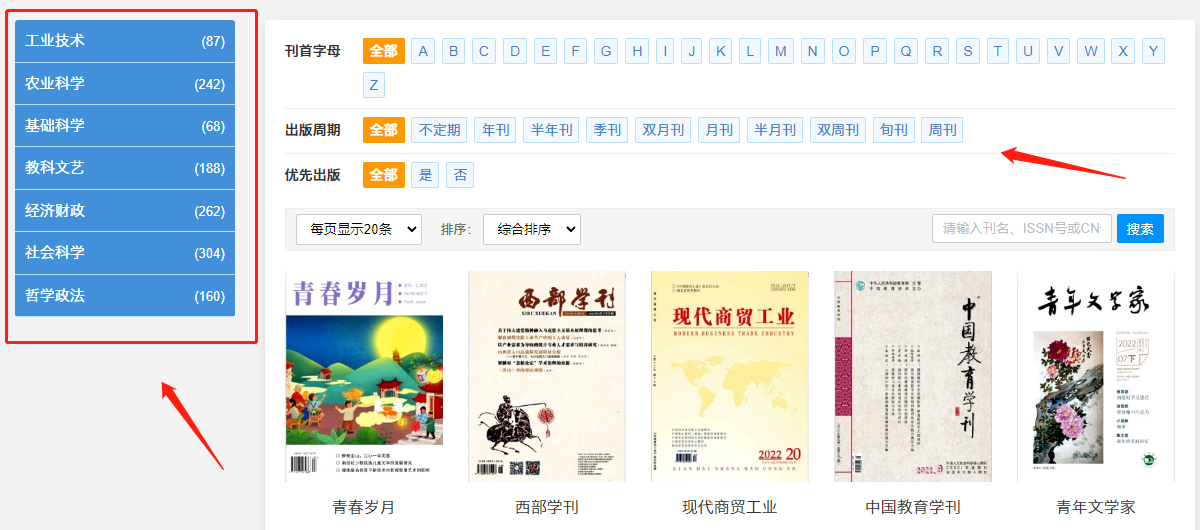The width and height of the screenshot is (1200, 530).
Task: Filter journals by letter J
Action: tap(692, 51)
